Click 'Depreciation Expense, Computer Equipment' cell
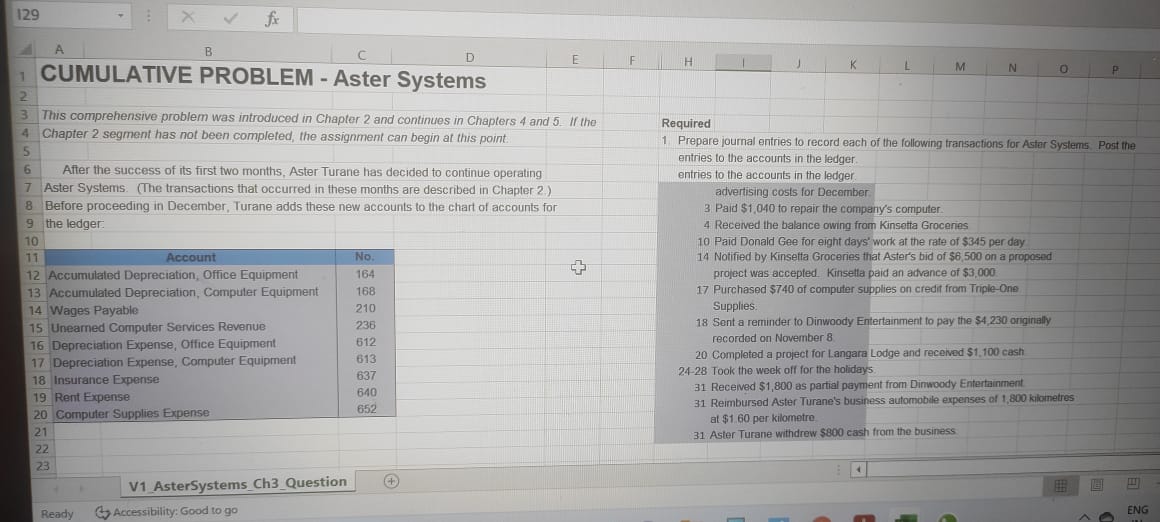 (x=174, y=362)
